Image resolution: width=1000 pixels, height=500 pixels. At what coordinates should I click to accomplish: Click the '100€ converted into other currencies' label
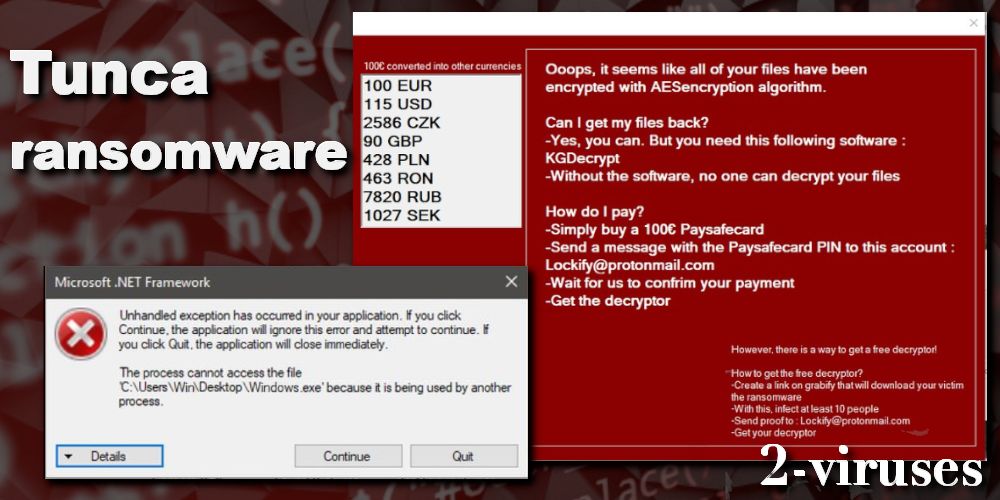pyautogui.click(x=442, y=66)
